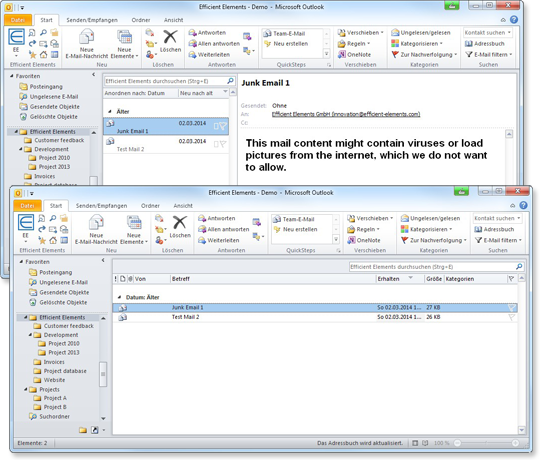Select Test Mail 2 in front window list
Image resolution: width=541 pixels, height=460 pixels.
click(315, 317)
